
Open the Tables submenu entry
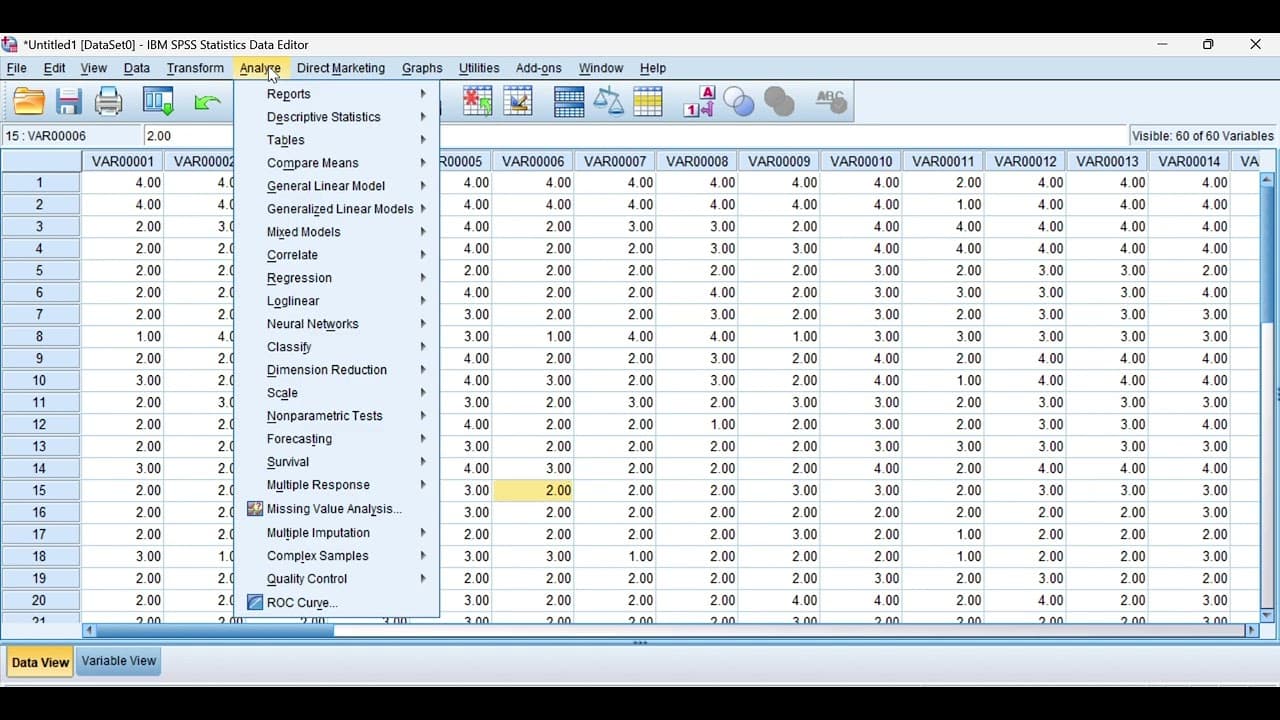(x=335, y=140)
